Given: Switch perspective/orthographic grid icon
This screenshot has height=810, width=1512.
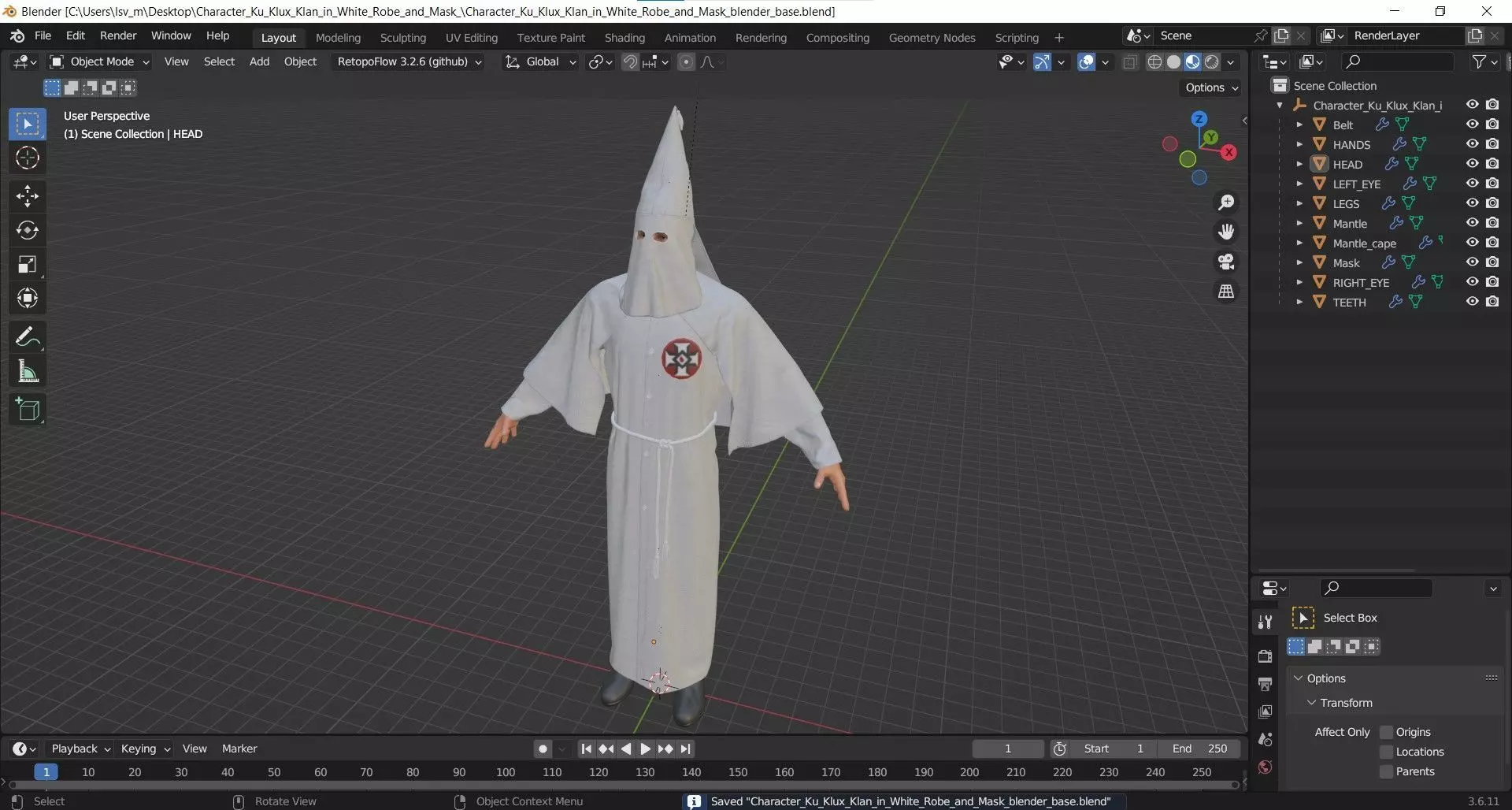Looking at the screenshot, I should pyautogui.click(x=1226, y=292).
